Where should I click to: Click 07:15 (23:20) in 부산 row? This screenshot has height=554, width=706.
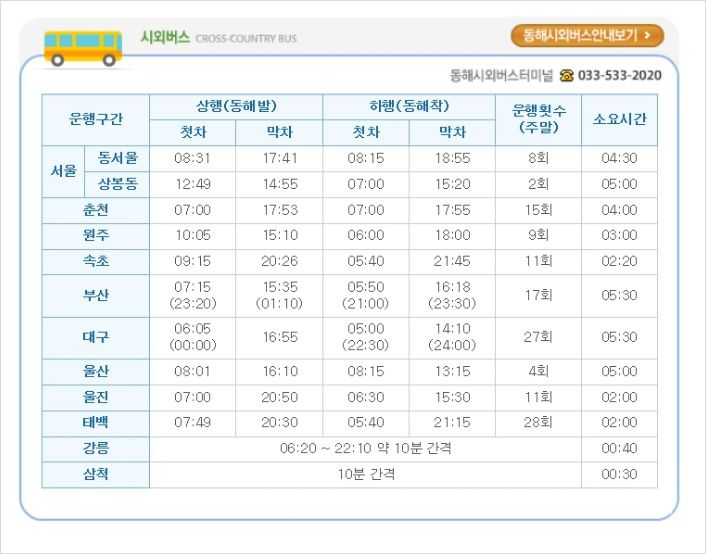pos(193,295)
